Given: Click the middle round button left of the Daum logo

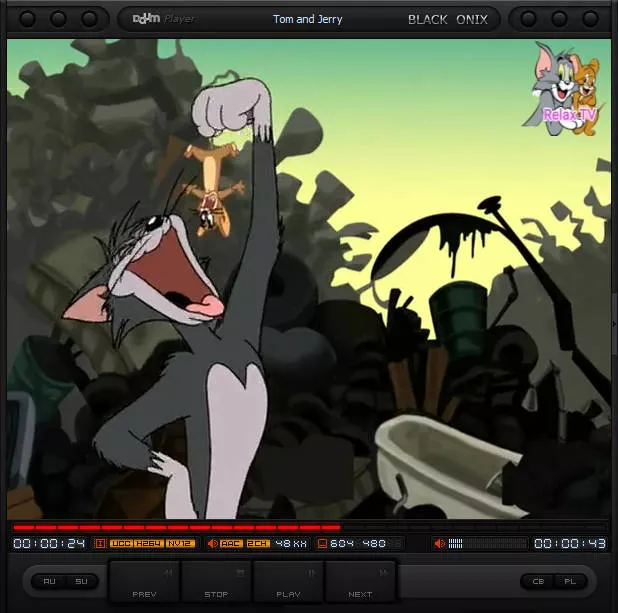Looking at the screenshot, I should pos(58,19).
